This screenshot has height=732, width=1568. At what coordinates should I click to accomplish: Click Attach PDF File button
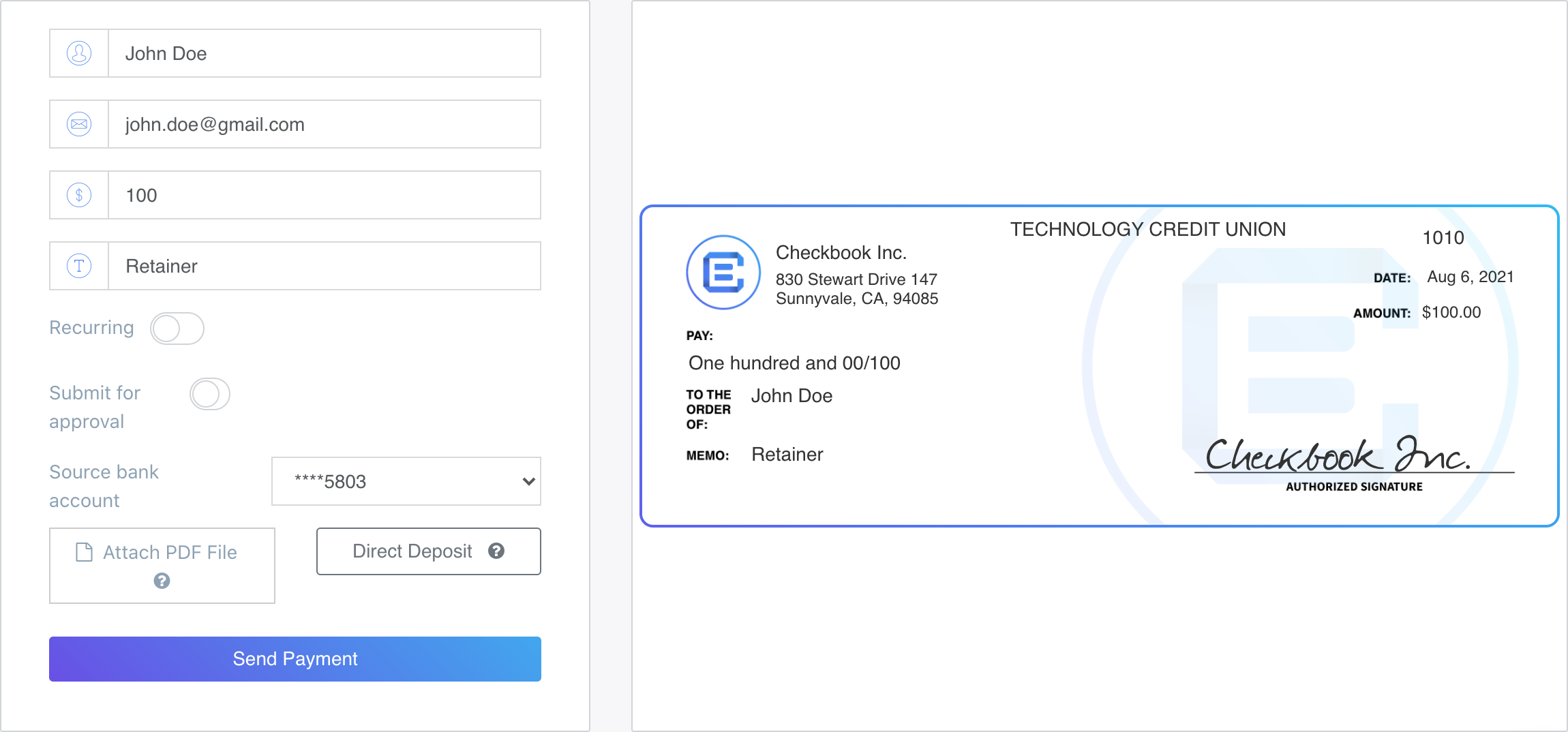[x=162, y=566]
